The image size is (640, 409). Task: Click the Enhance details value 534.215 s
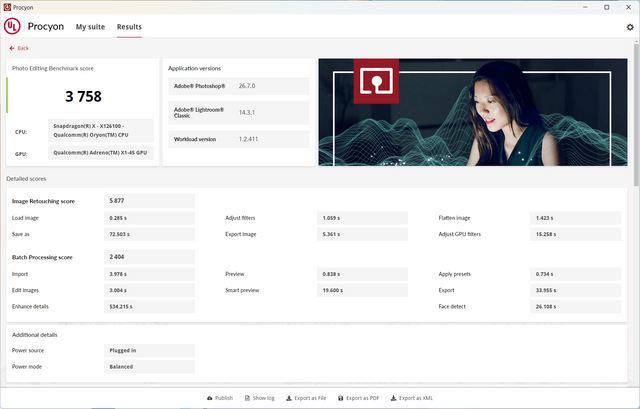click(149, 307)
